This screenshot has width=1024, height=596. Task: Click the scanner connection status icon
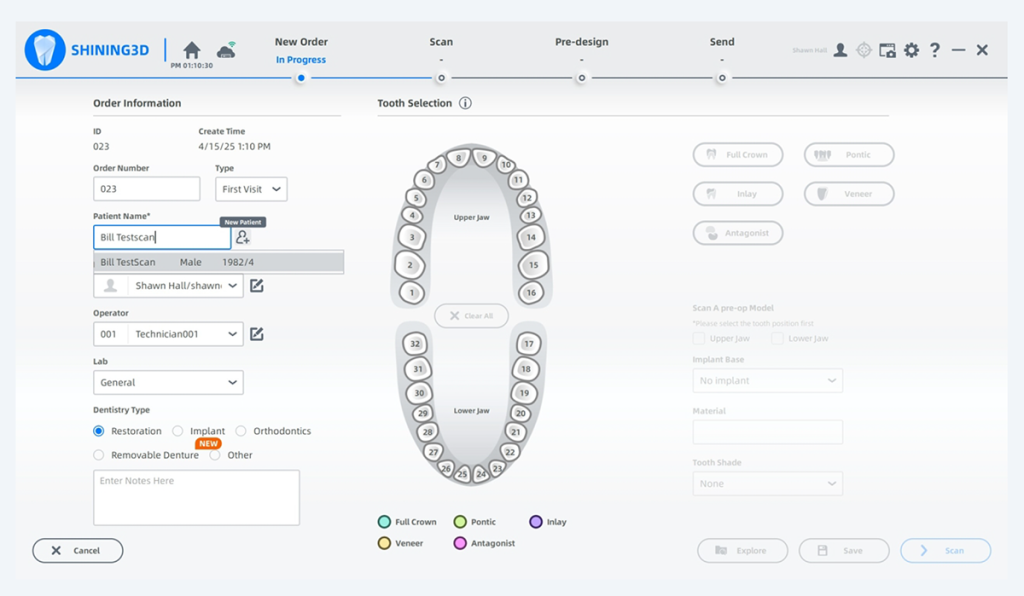[227, 50]
